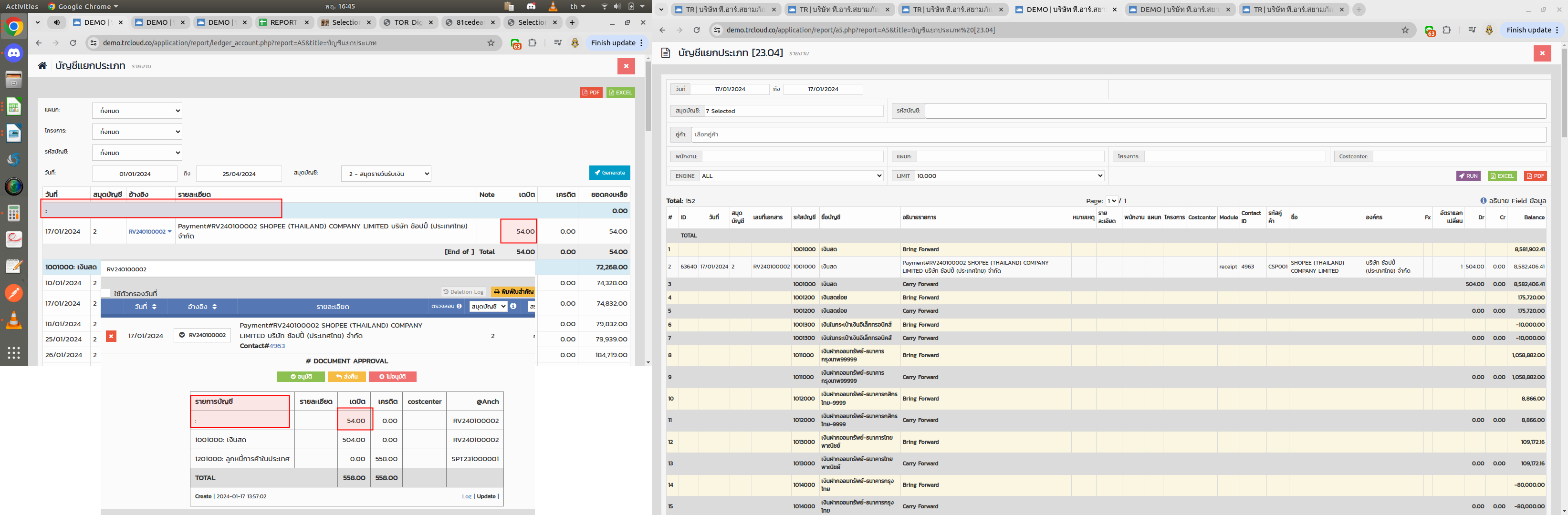Reload the right Chrome window page

(x=696, y=30)
